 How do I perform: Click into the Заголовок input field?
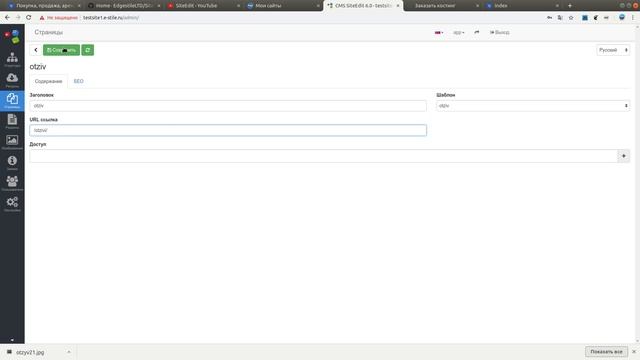(228, 106)
